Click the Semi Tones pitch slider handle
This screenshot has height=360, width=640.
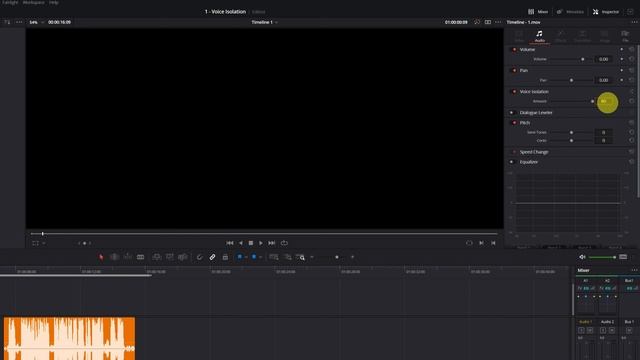[571, 132]
